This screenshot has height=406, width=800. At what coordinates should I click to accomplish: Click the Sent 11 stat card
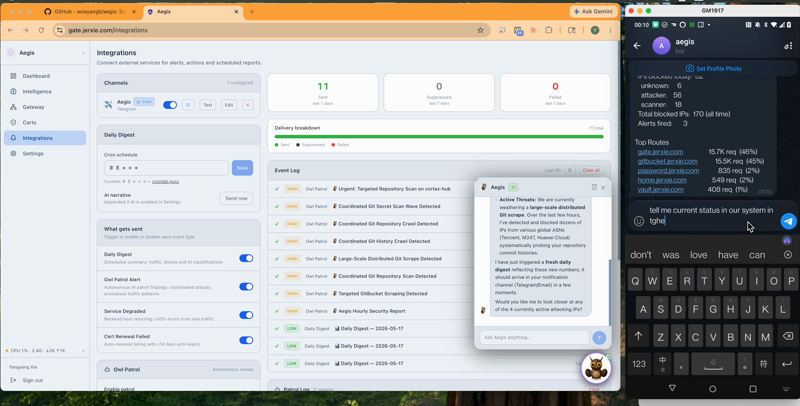[x=323, y=92]
